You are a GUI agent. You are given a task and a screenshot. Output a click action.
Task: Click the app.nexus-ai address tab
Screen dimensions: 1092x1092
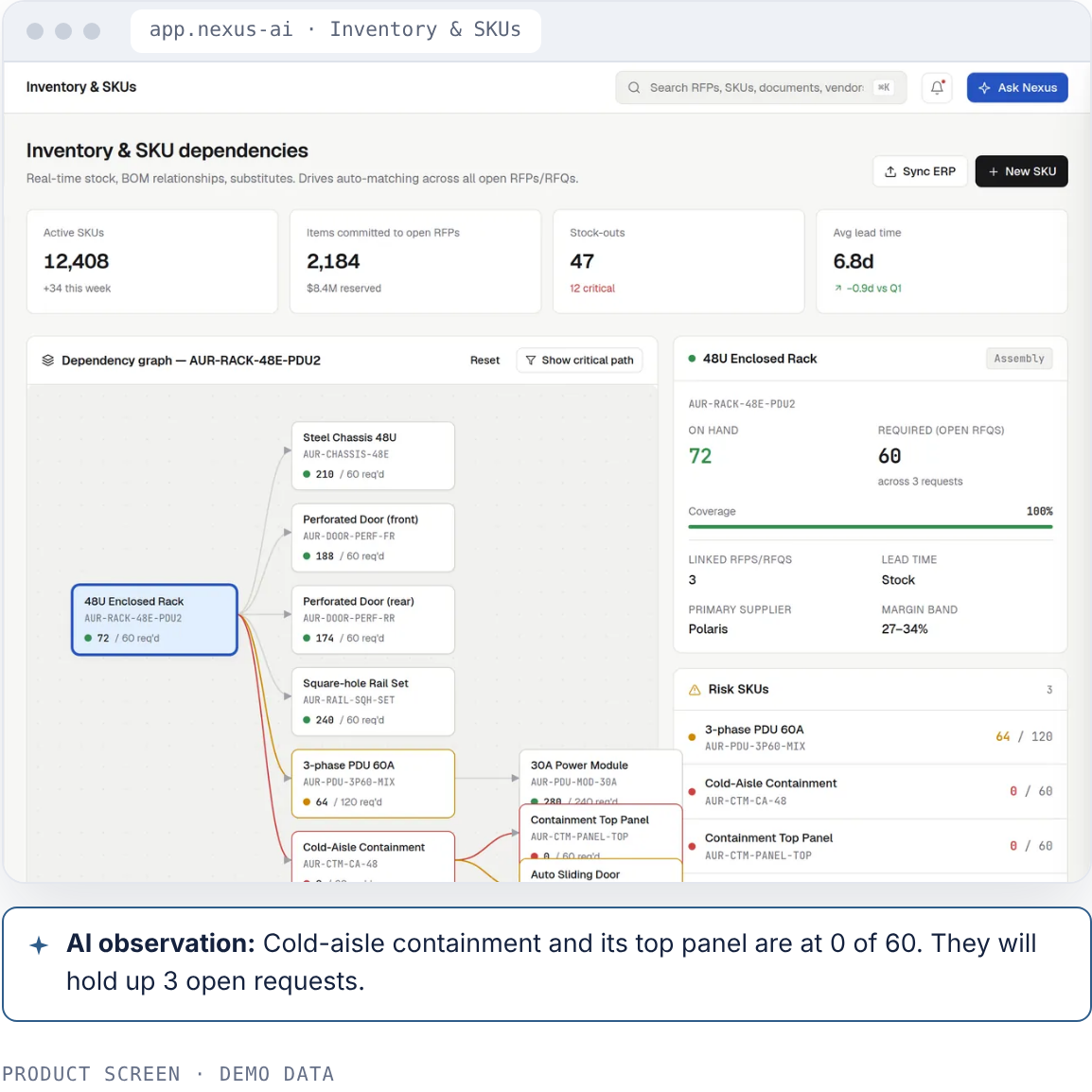[x=336, y=30]
